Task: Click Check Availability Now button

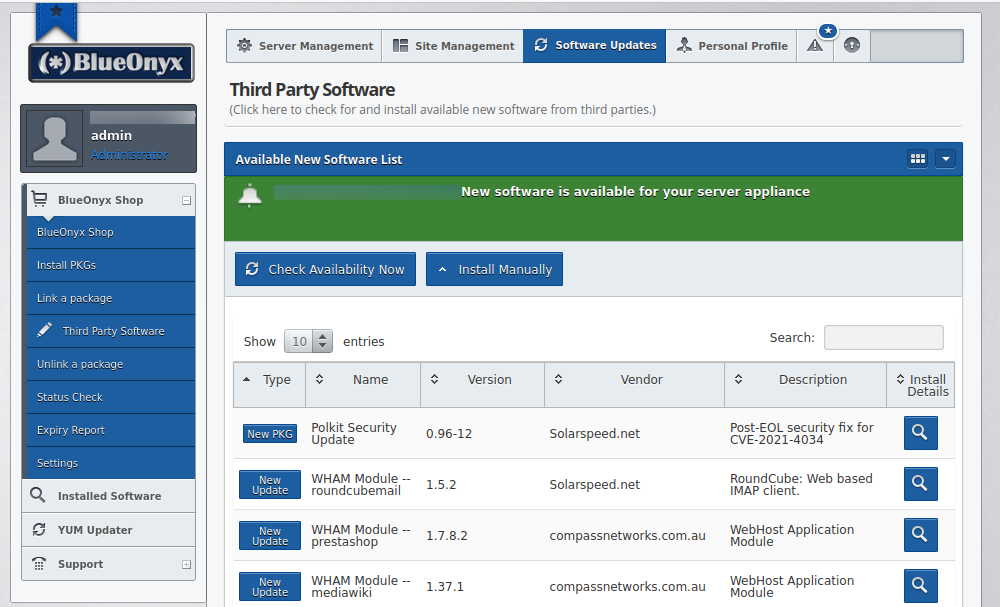Action: point(325,269)
